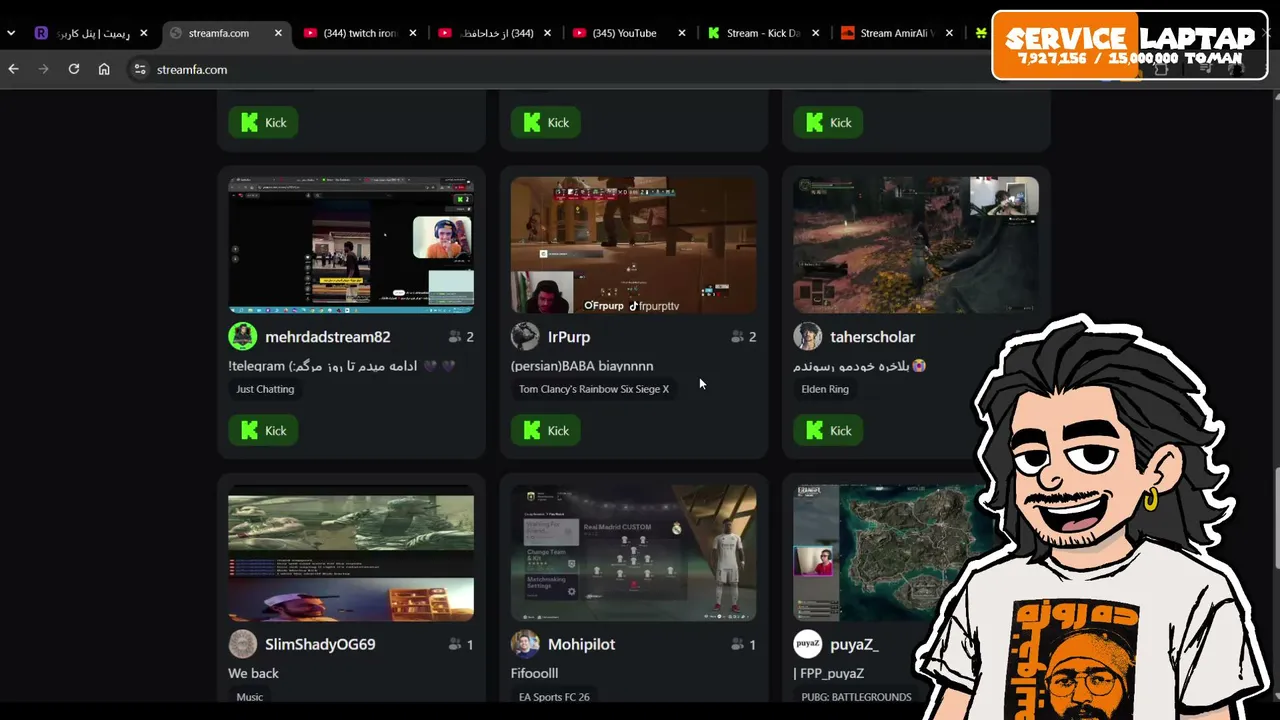The height and width of the screenshot is (720, 1280).
Task: Open the taherscholar channel name
Action: click(872, 337)
